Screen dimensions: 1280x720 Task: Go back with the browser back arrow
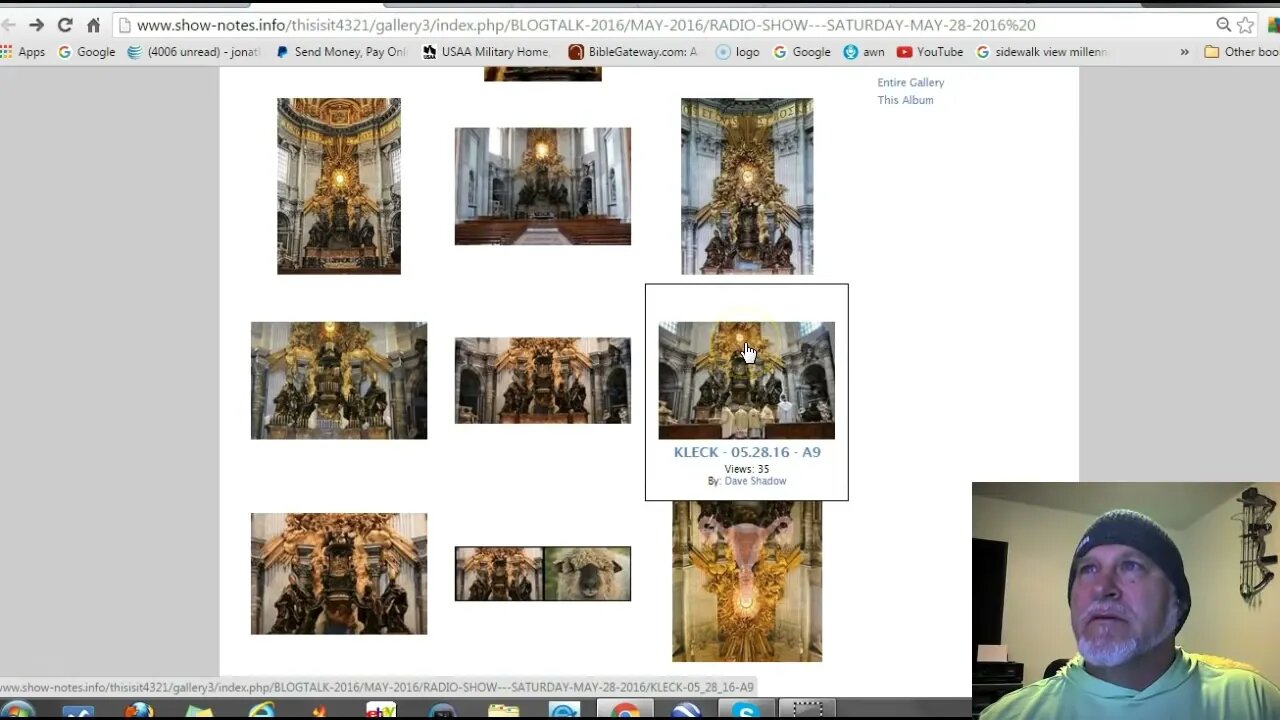[8, 25]
